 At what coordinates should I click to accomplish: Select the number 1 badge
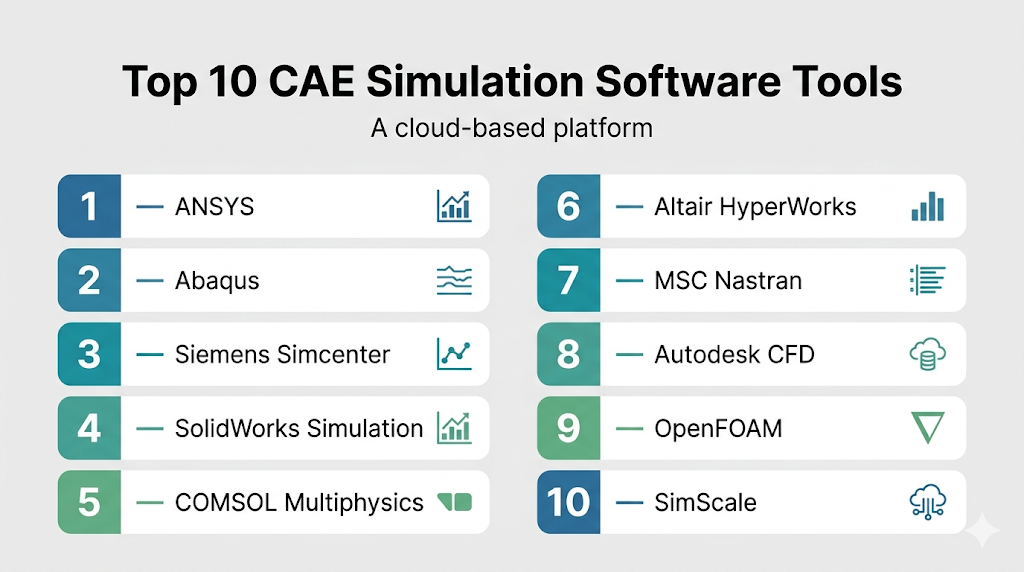89,207
